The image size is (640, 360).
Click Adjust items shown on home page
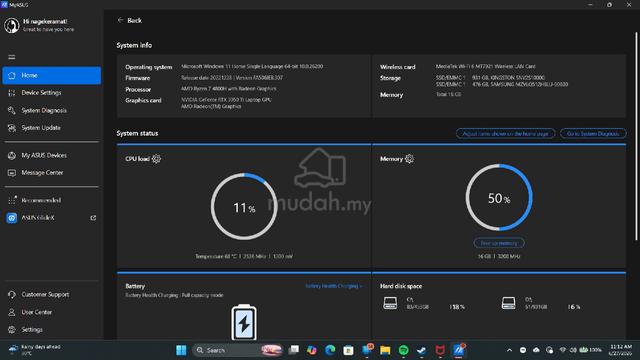(x=505, y=133)
